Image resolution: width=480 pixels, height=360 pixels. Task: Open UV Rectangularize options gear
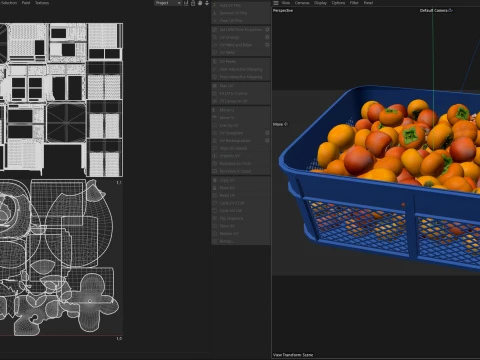point(267,141)
